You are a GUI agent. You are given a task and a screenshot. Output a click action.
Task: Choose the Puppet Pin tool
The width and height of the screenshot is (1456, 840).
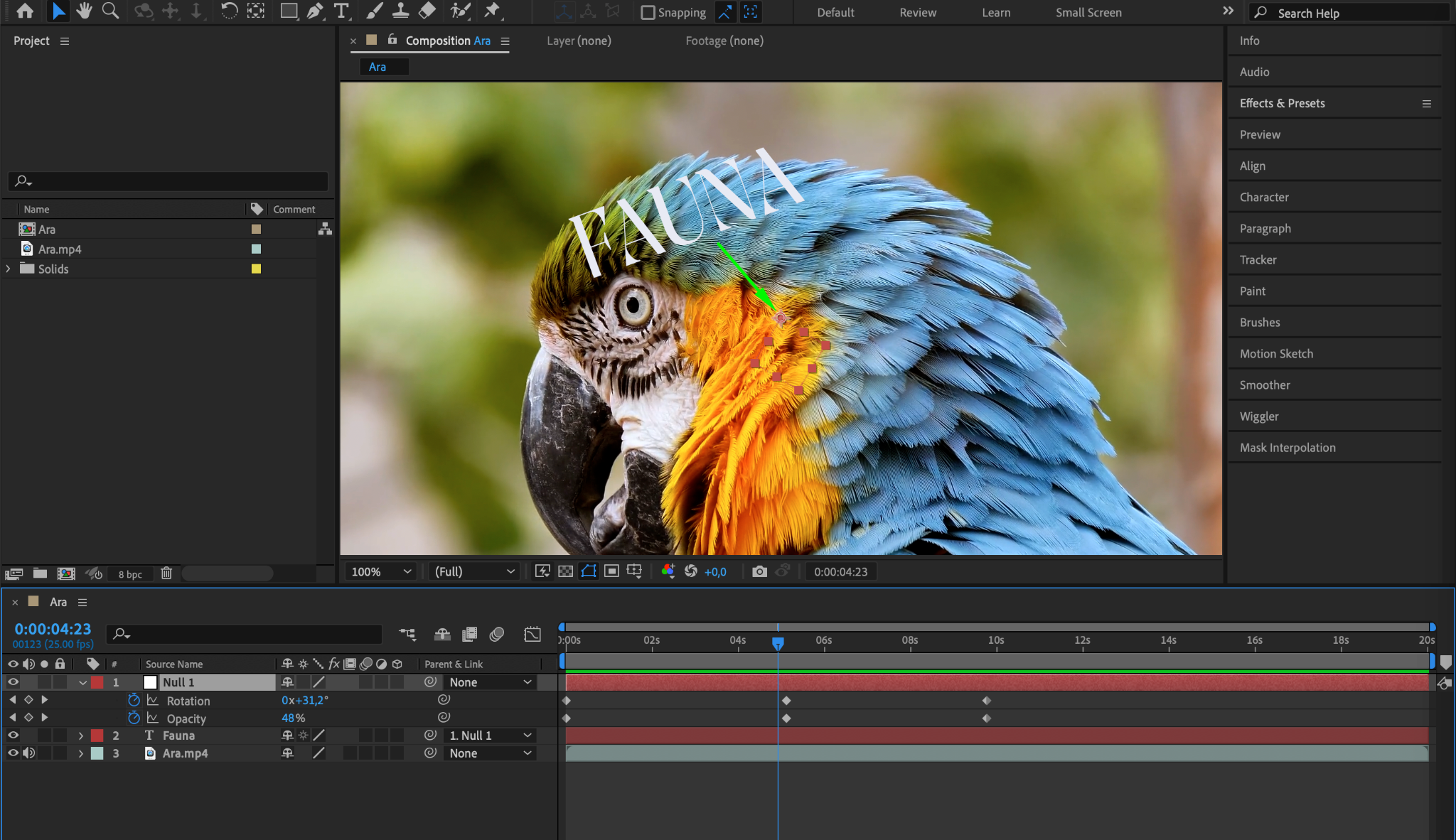pyautogui.click(x=492, y=11)
